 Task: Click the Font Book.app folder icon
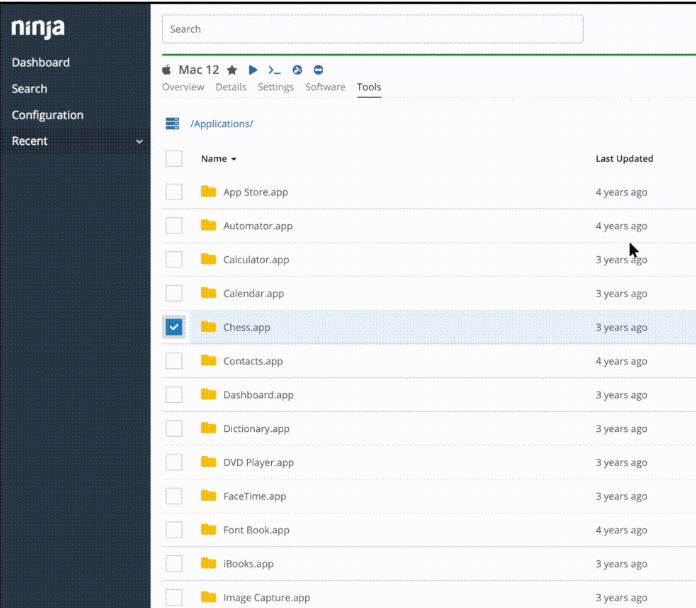(x=208, y=529)
